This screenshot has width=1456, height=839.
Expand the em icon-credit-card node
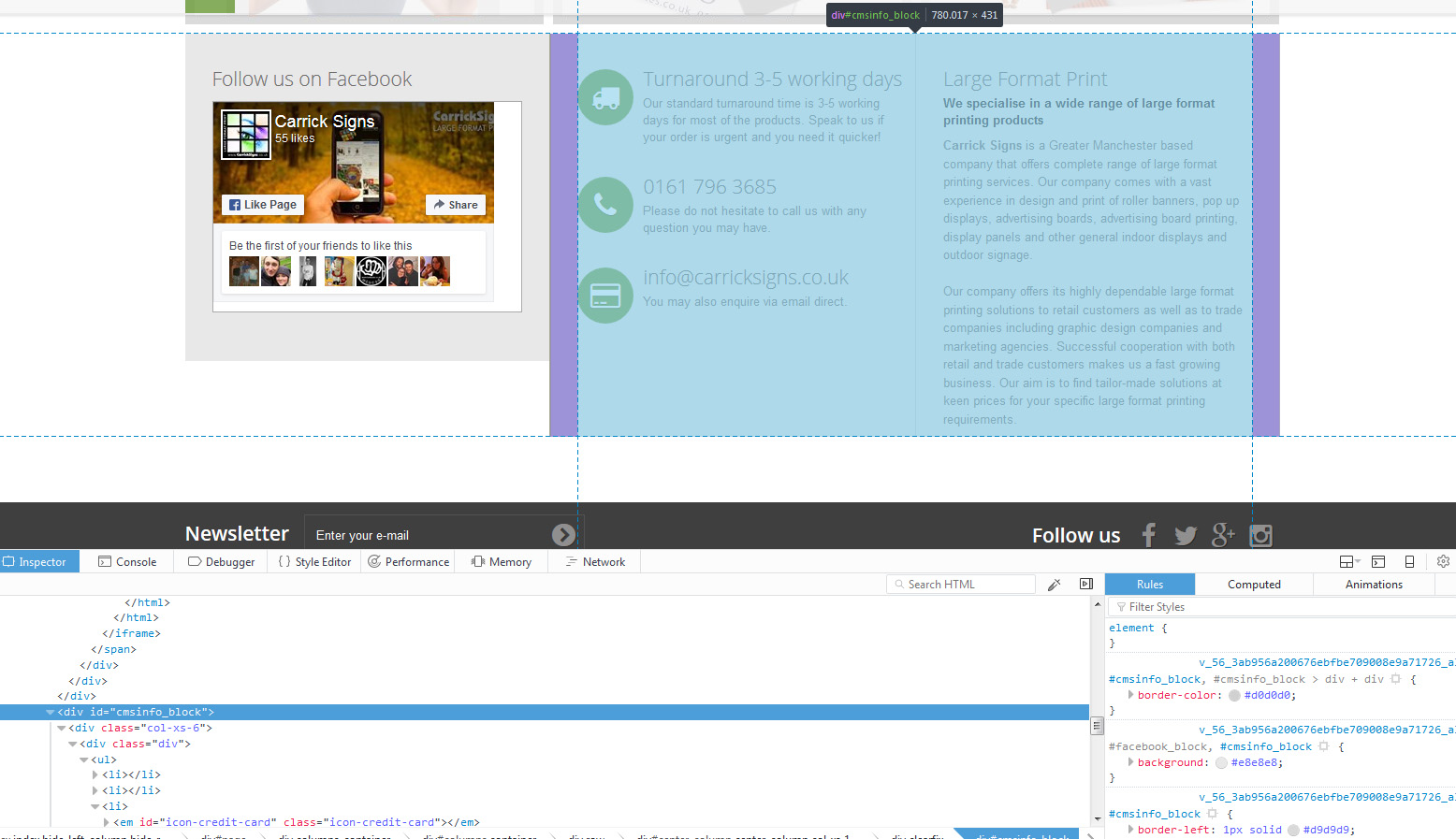[107, 823]
